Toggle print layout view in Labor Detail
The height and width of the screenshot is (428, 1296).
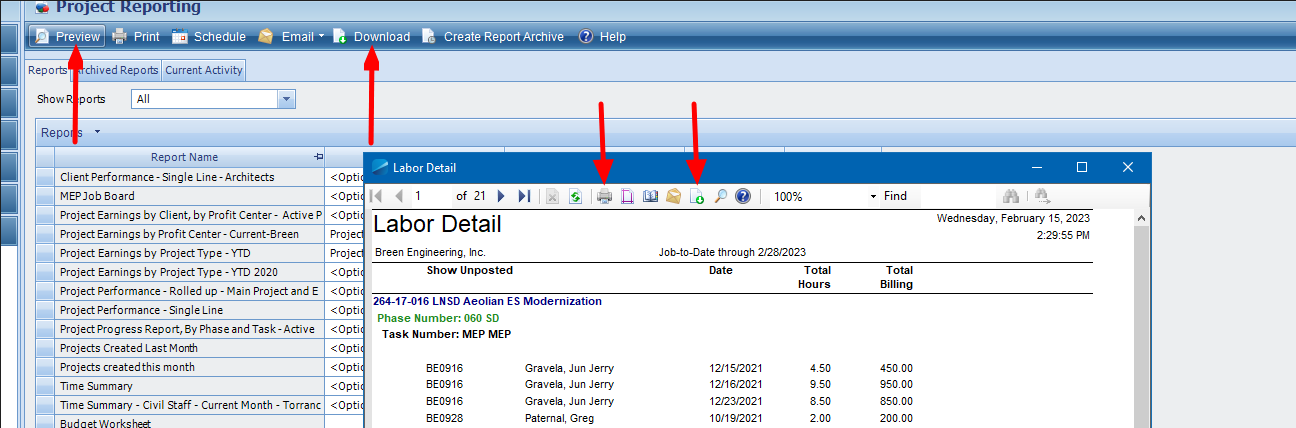[628, 196]
